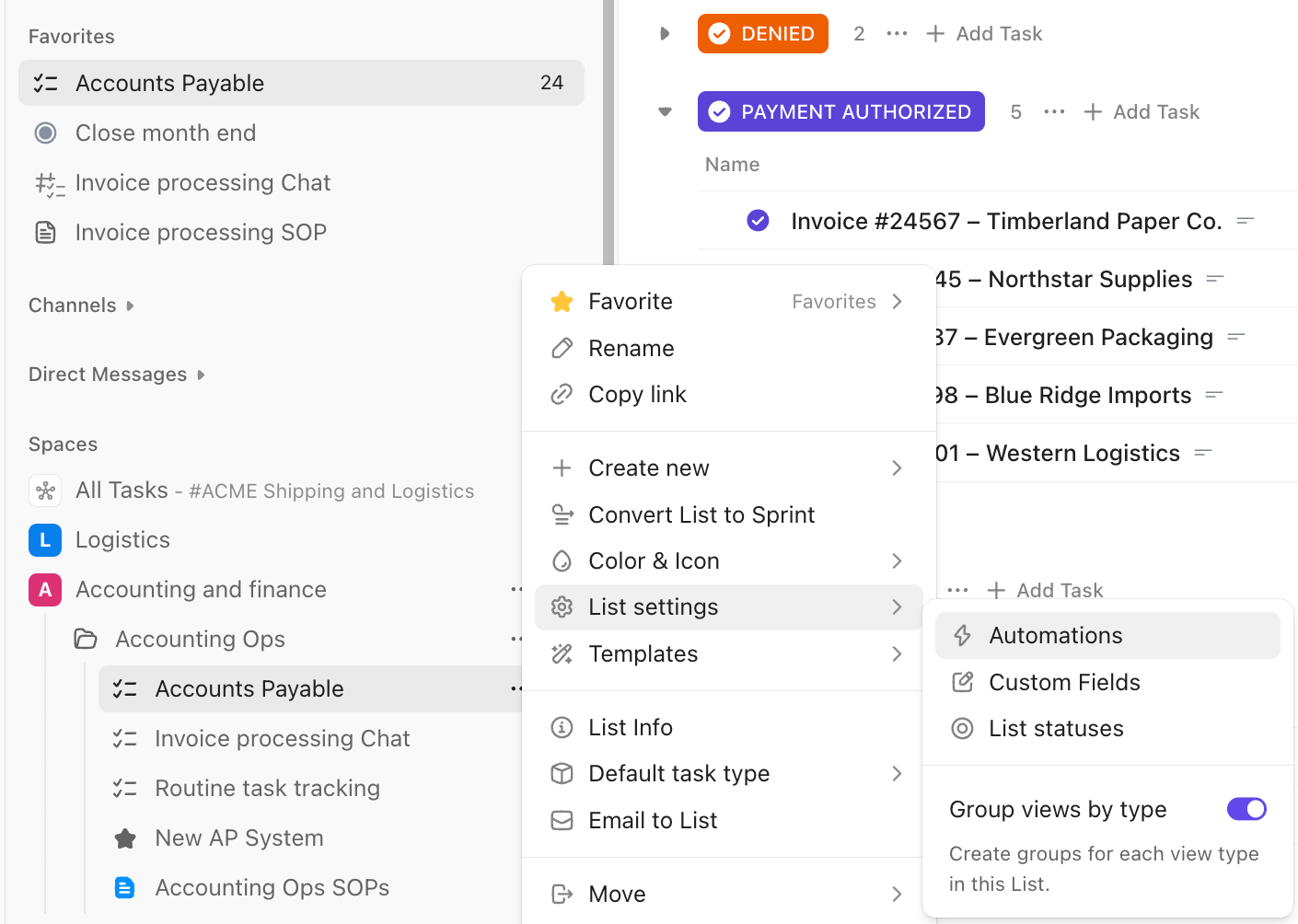Choose Automations from the List settings submenu

(1055, 635)
